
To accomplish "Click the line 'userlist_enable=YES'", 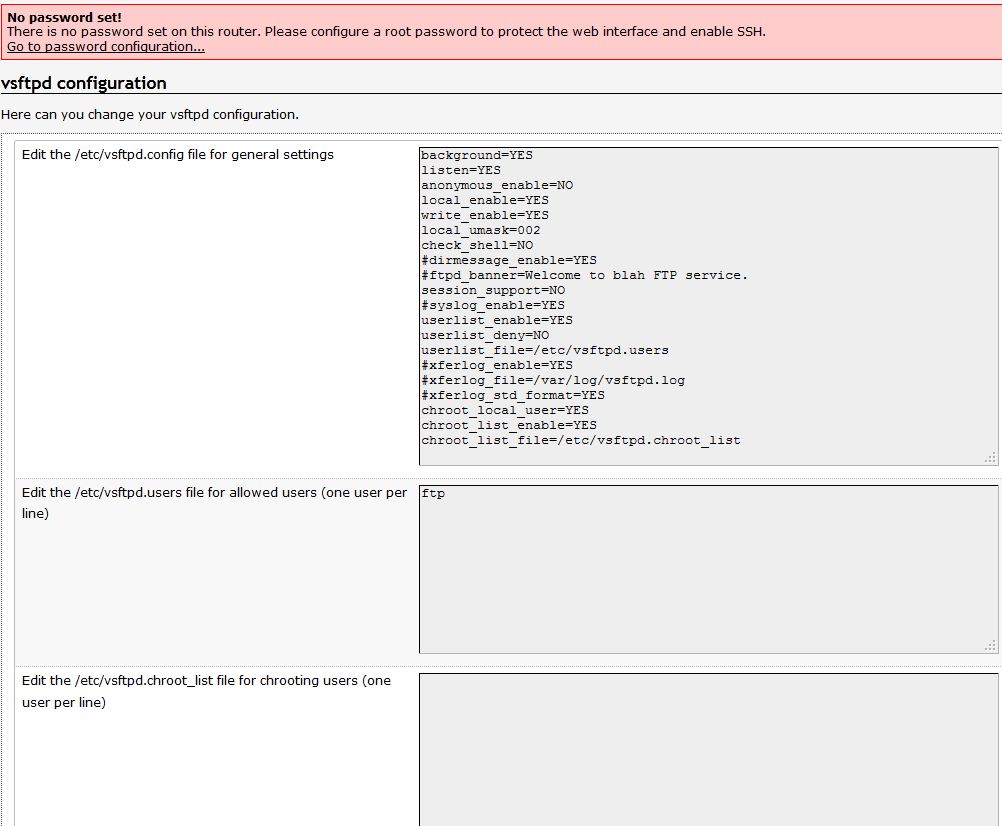I will [497, 320].
